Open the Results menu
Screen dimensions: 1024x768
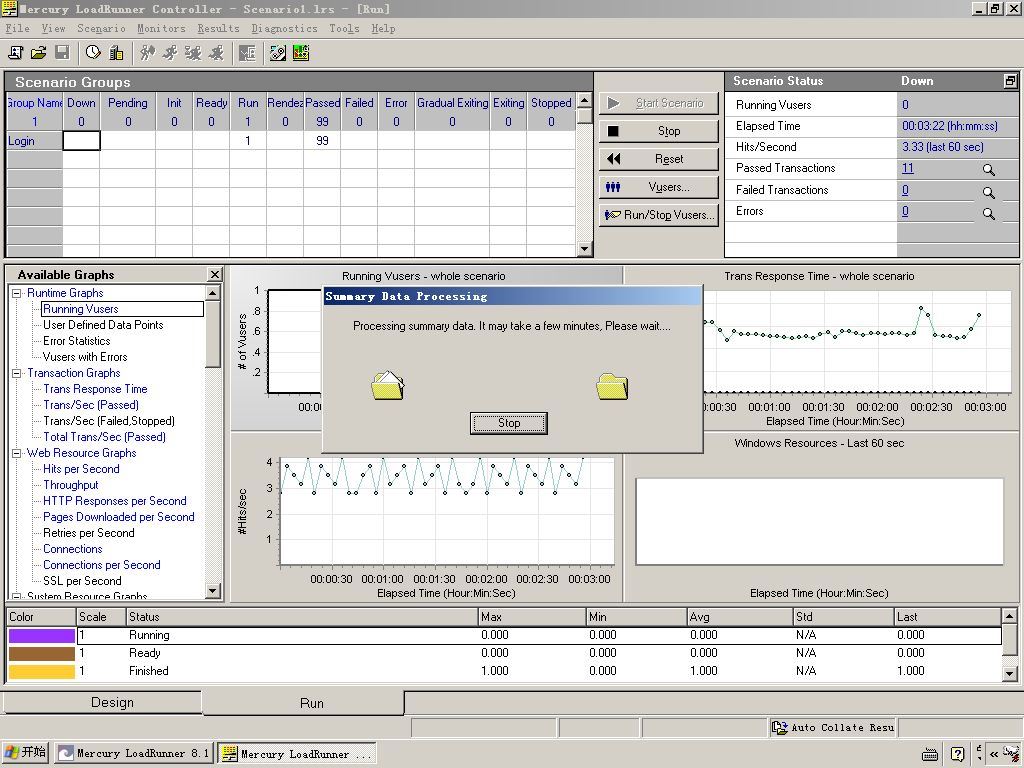tap(218, 28)
